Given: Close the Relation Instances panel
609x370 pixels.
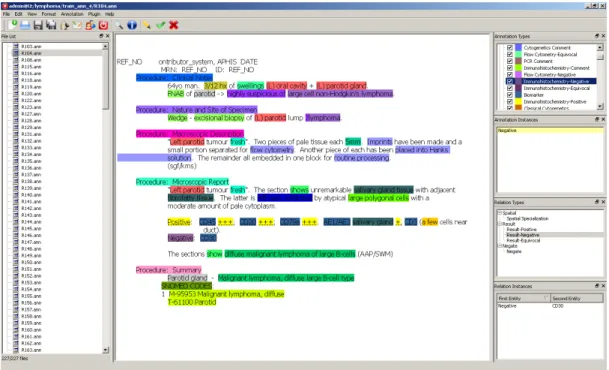Looking at the screenshot, I should click(603, 286).
